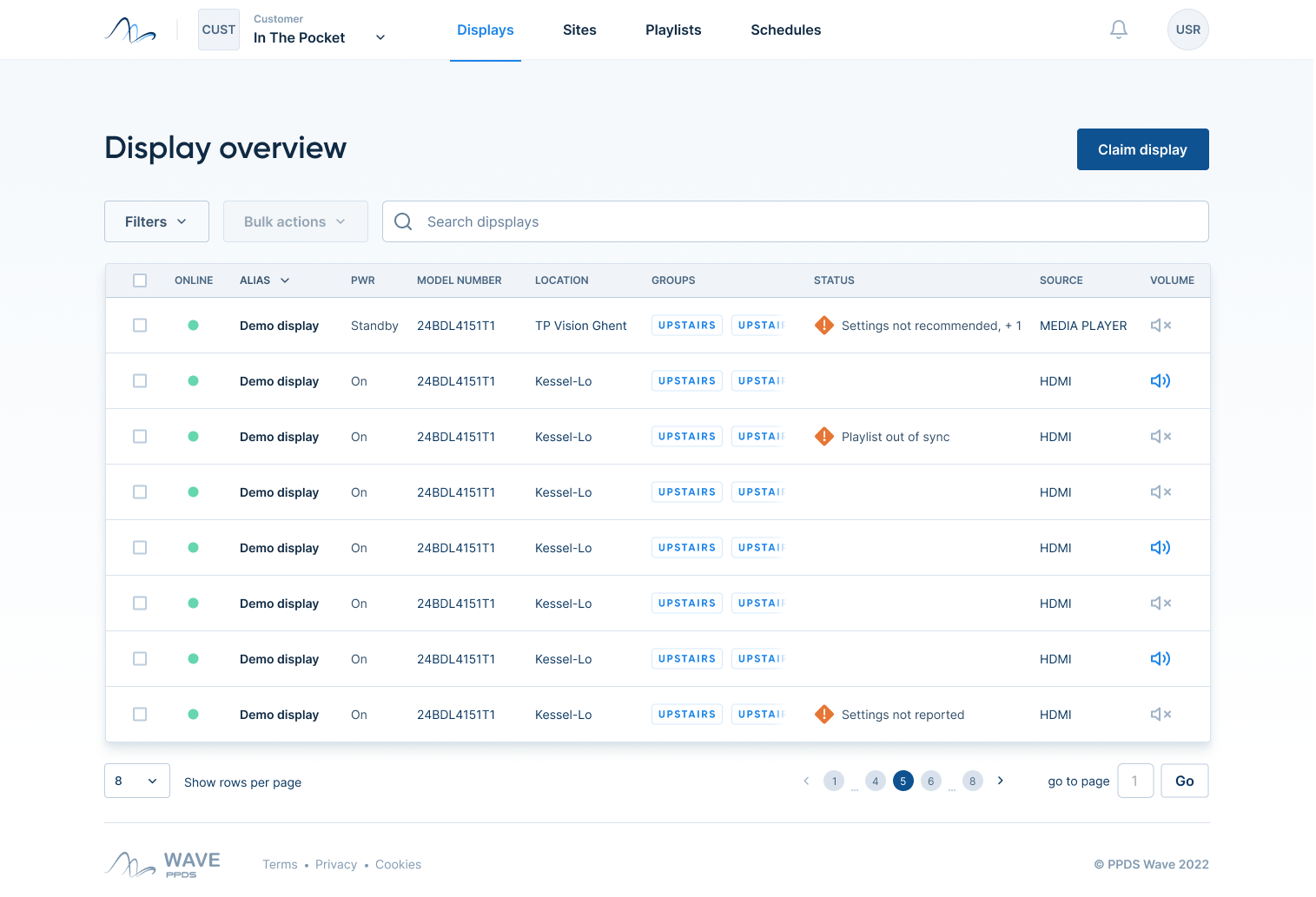This screenshot has width=1316, height=897.
Task: Open the Filters dropdown
Action: pos(156,221)
